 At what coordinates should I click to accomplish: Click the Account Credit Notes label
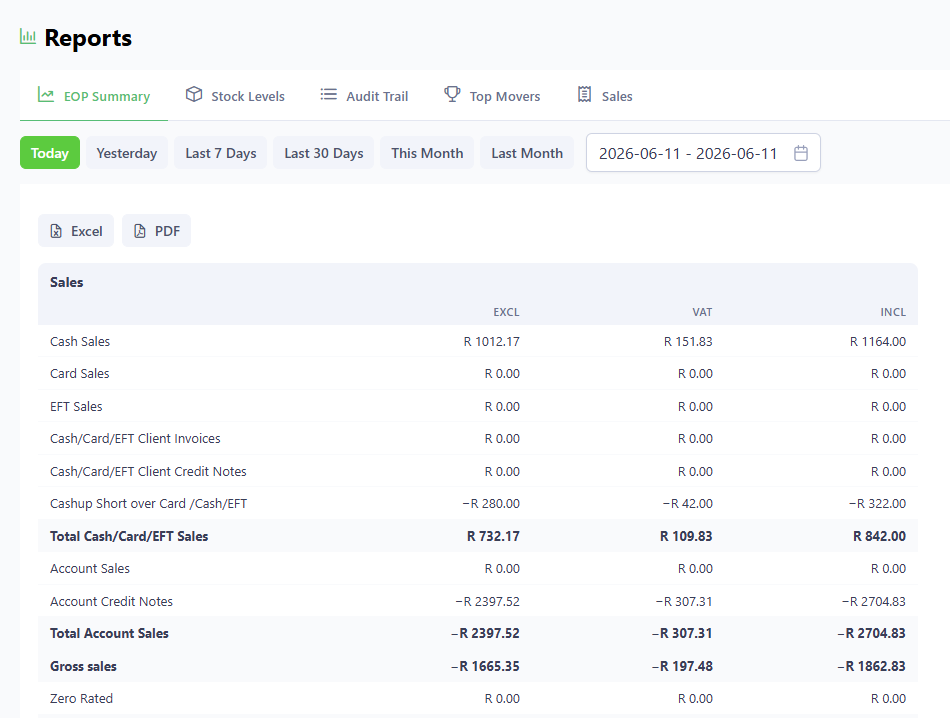tap(111, 601)
